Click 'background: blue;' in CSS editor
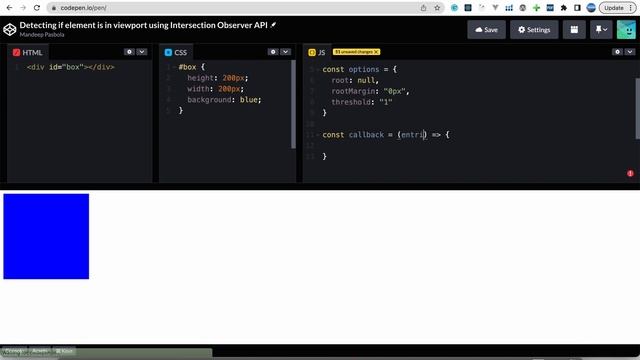 pos(224,100)
